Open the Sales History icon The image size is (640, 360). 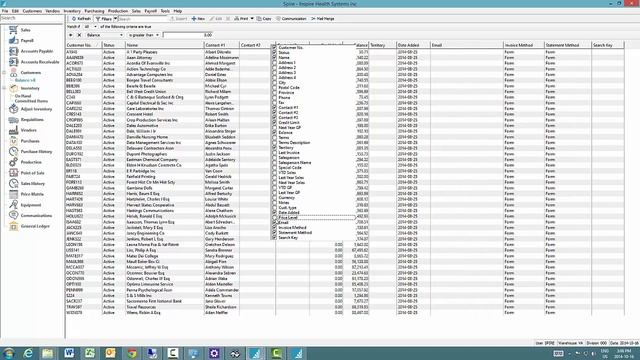point(13,183)
